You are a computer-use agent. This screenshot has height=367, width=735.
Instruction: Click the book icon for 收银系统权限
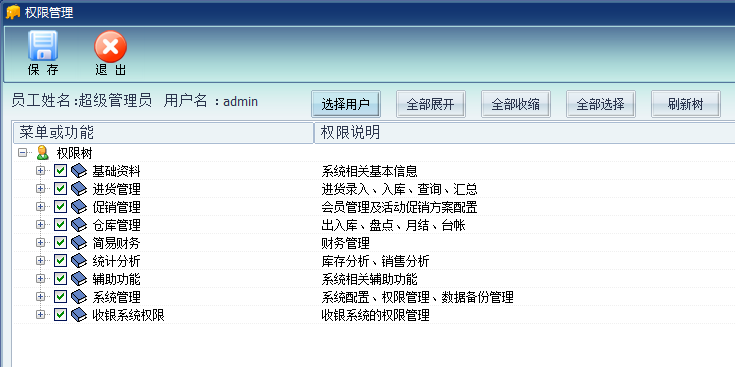[x=79, y=315]
